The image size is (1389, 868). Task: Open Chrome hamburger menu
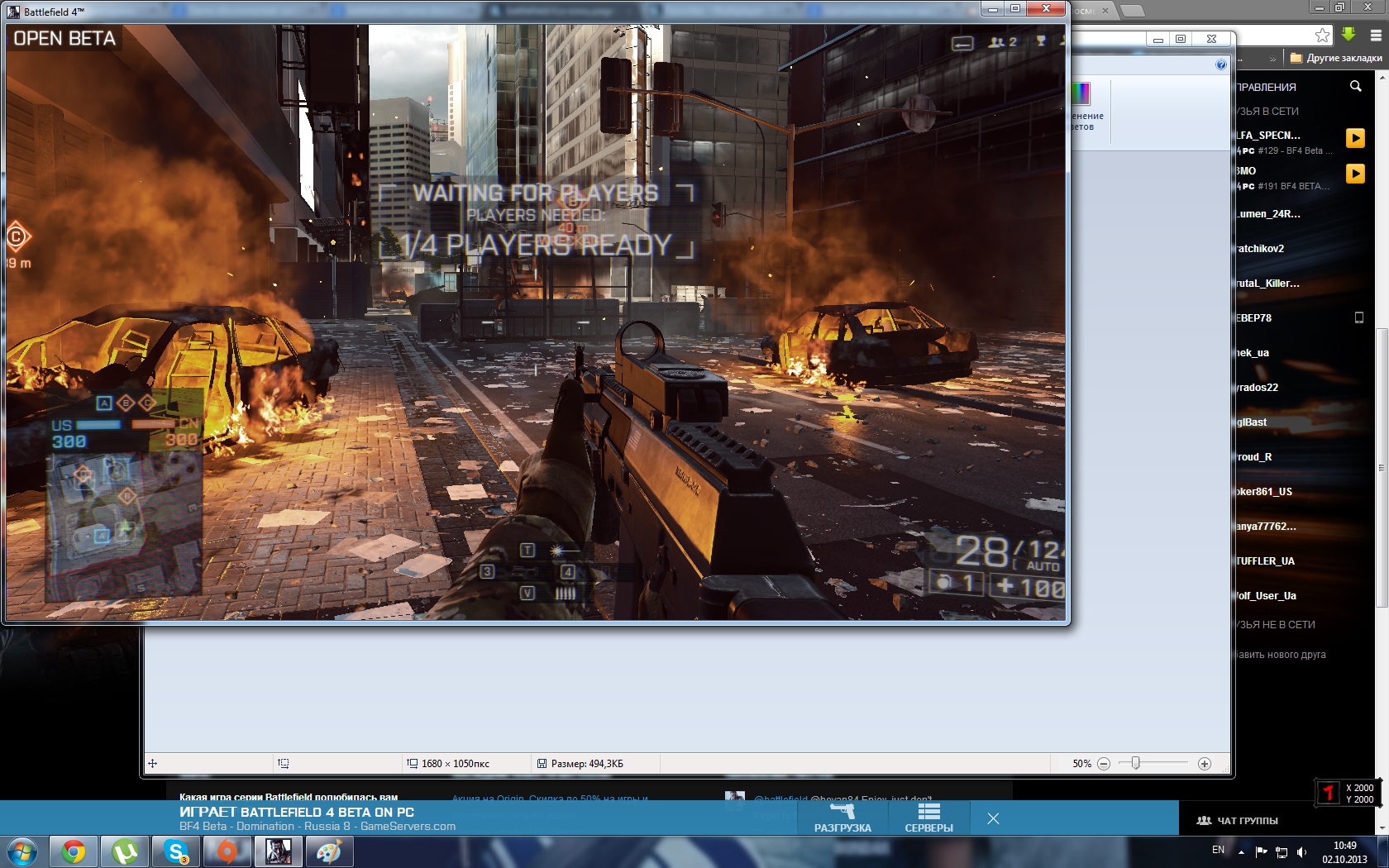[1376, 35]
